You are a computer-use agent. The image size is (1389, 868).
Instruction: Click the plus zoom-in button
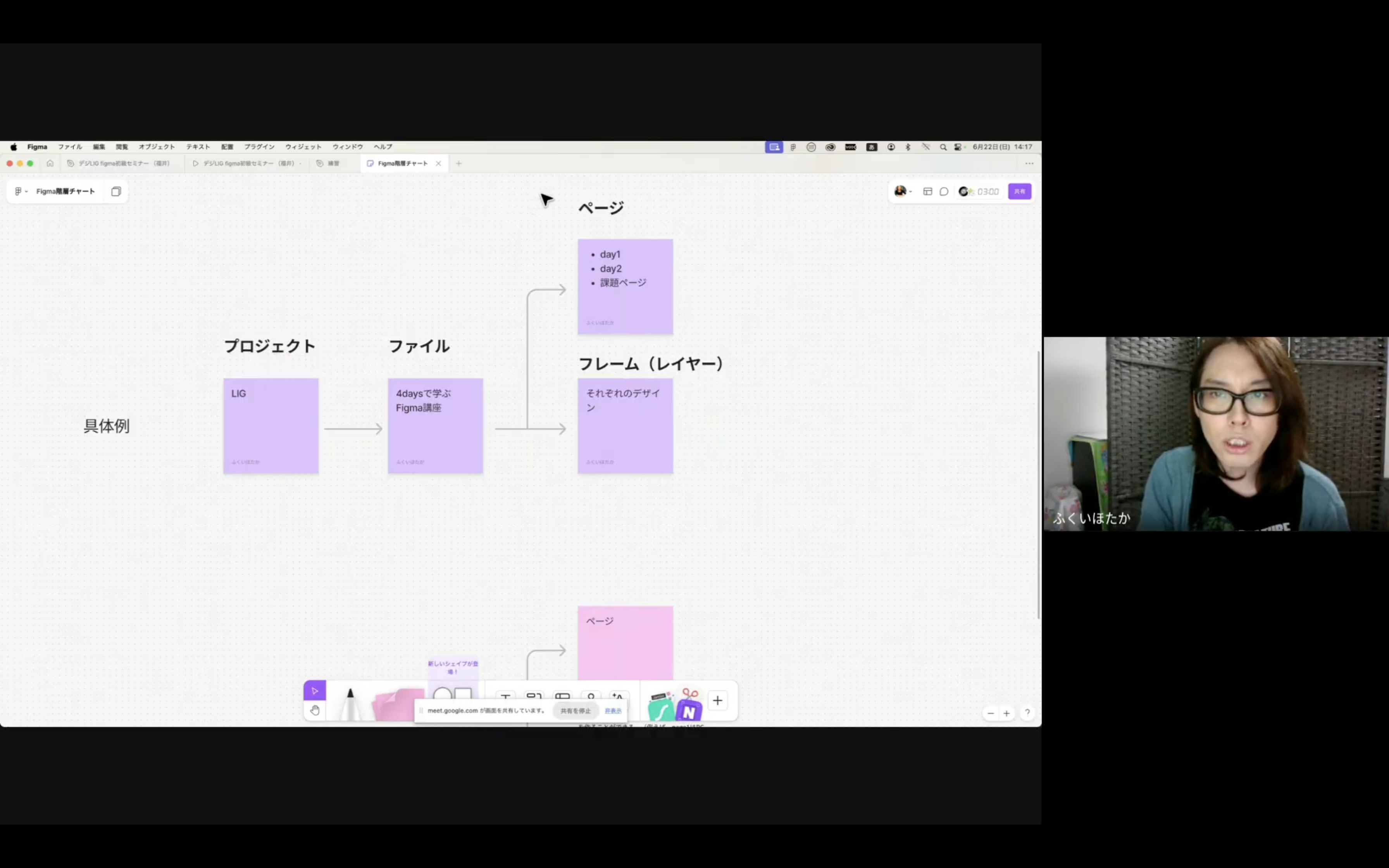pyautogui.click(x=1006, y=713)
